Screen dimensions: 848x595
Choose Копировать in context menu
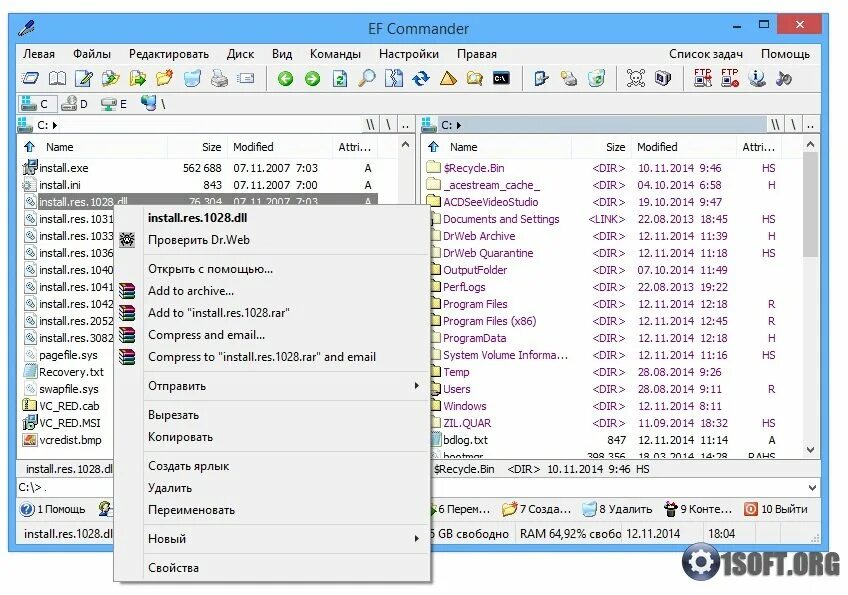click(x=272, y=437)
